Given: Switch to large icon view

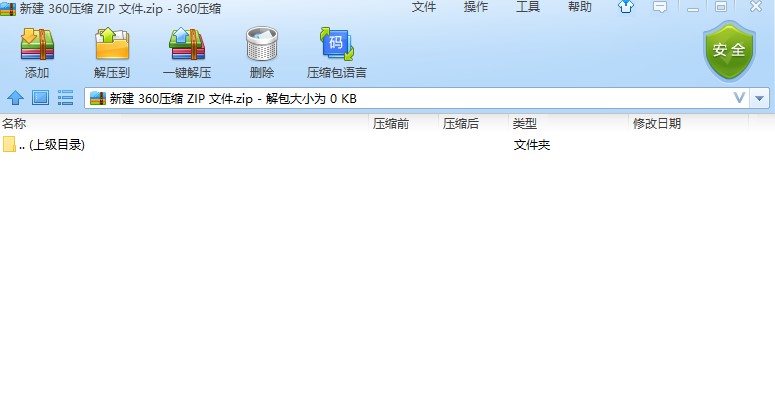Looking at the screenshot, I should pyautogui.click(x=41, y=98).
